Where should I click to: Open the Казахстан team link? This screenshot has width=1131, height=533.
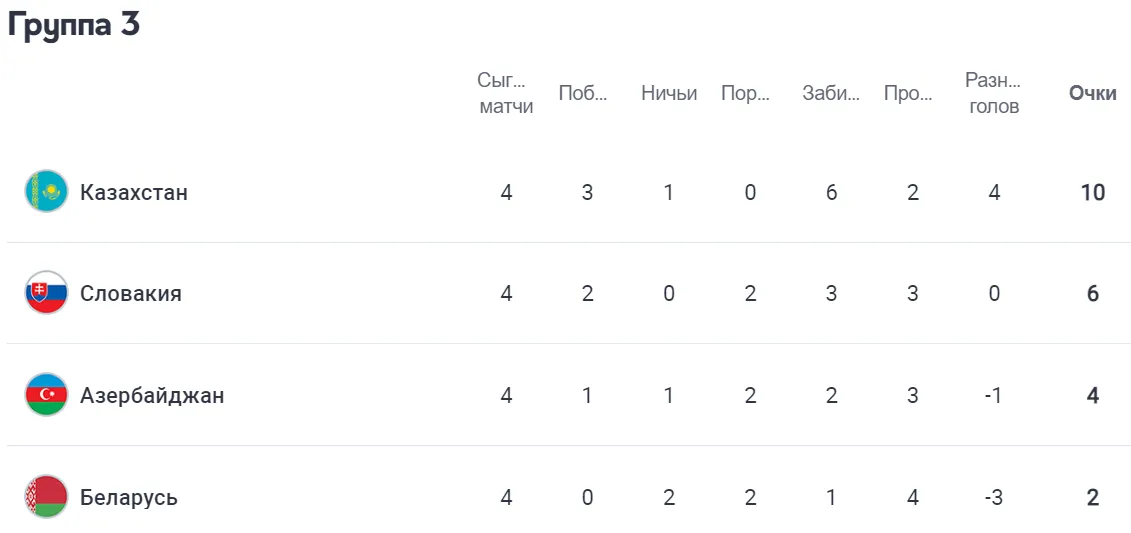coord(134,193)
